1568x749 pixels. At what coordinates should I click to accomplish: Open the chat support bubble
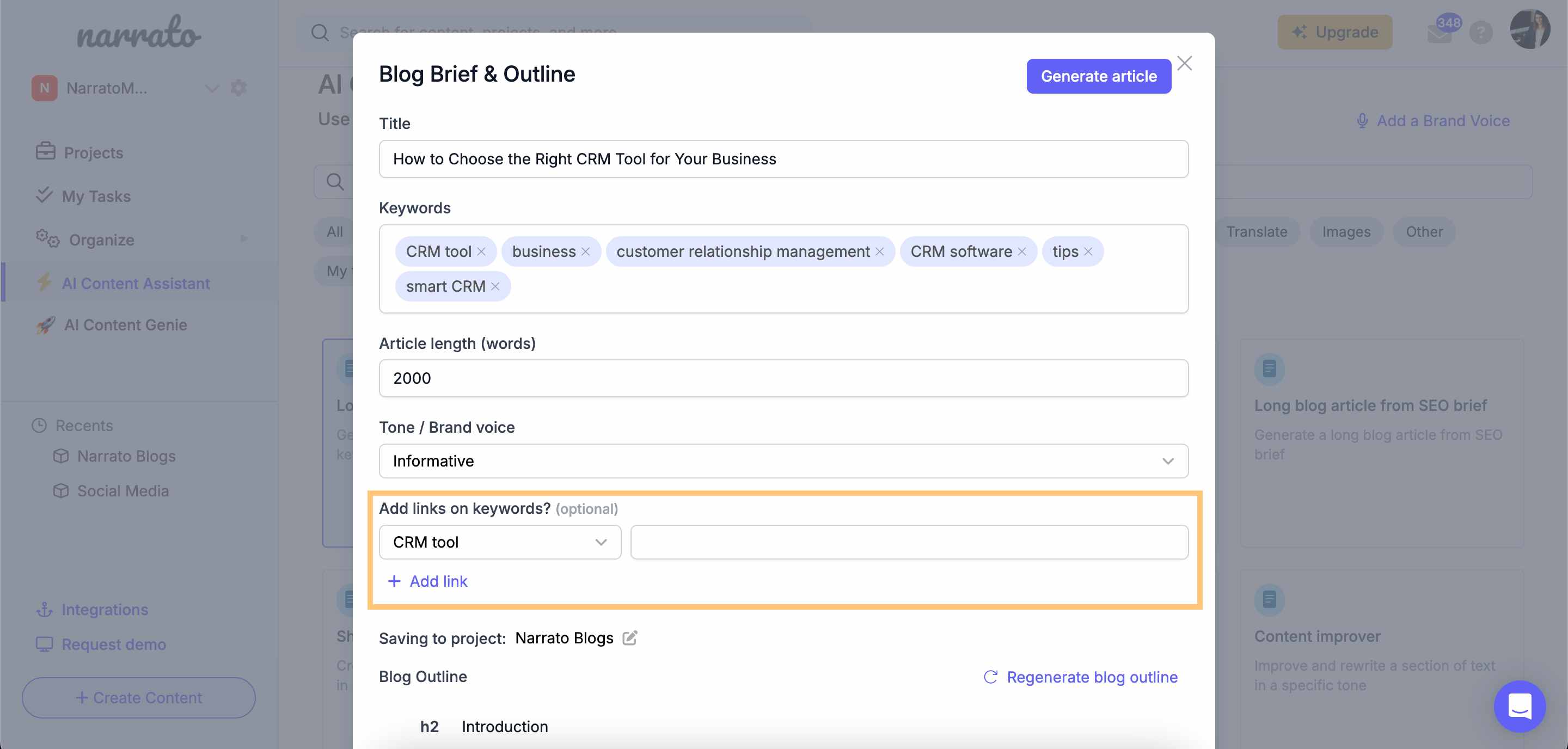coord(1520,707)
